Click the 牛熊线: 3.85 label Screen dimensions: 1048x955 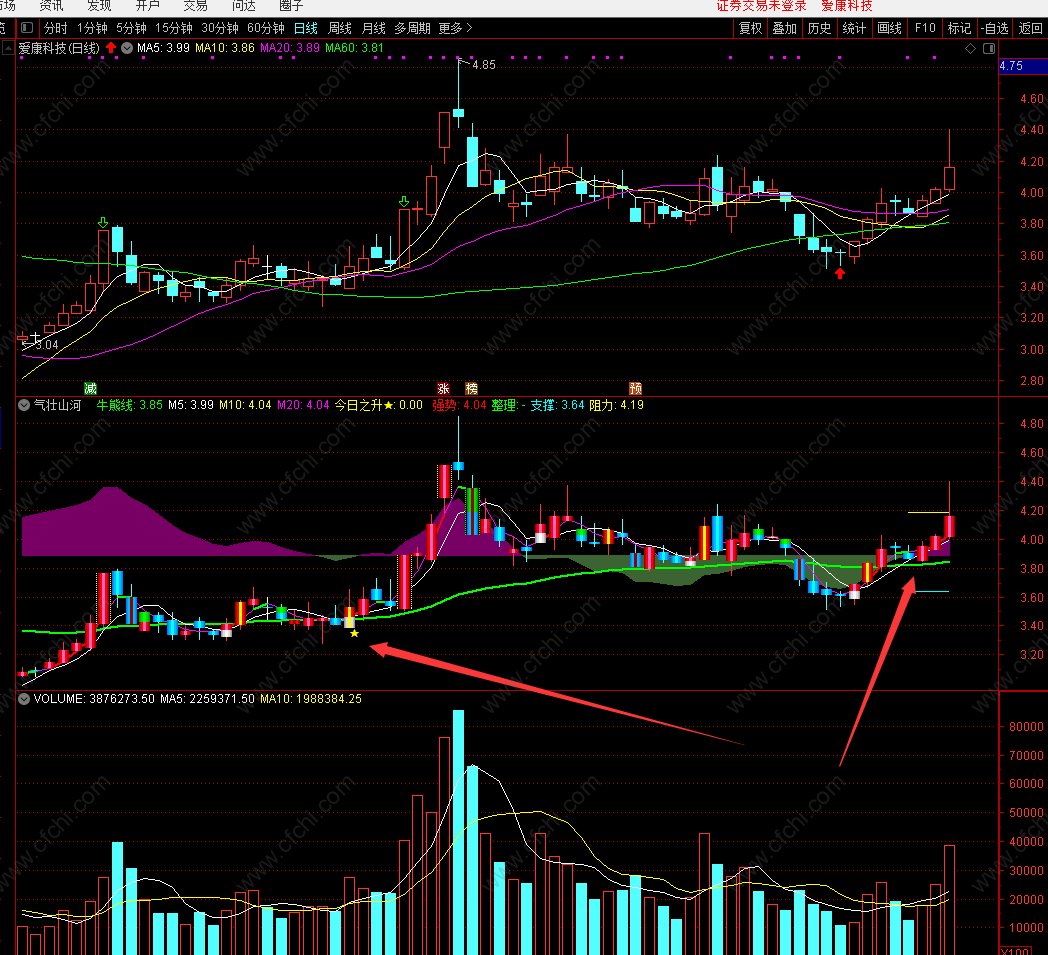tap(130, 405)
